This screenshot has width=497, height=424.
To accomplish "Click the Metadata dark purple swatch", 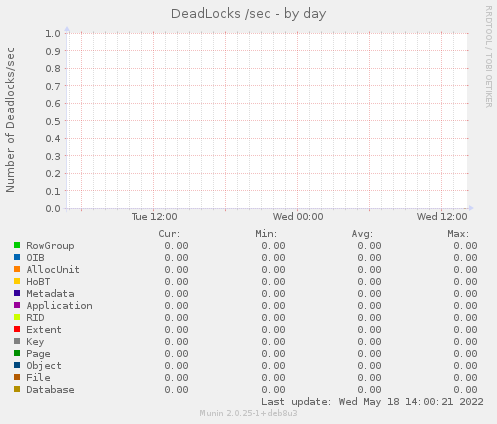I will tap(17, 293).
